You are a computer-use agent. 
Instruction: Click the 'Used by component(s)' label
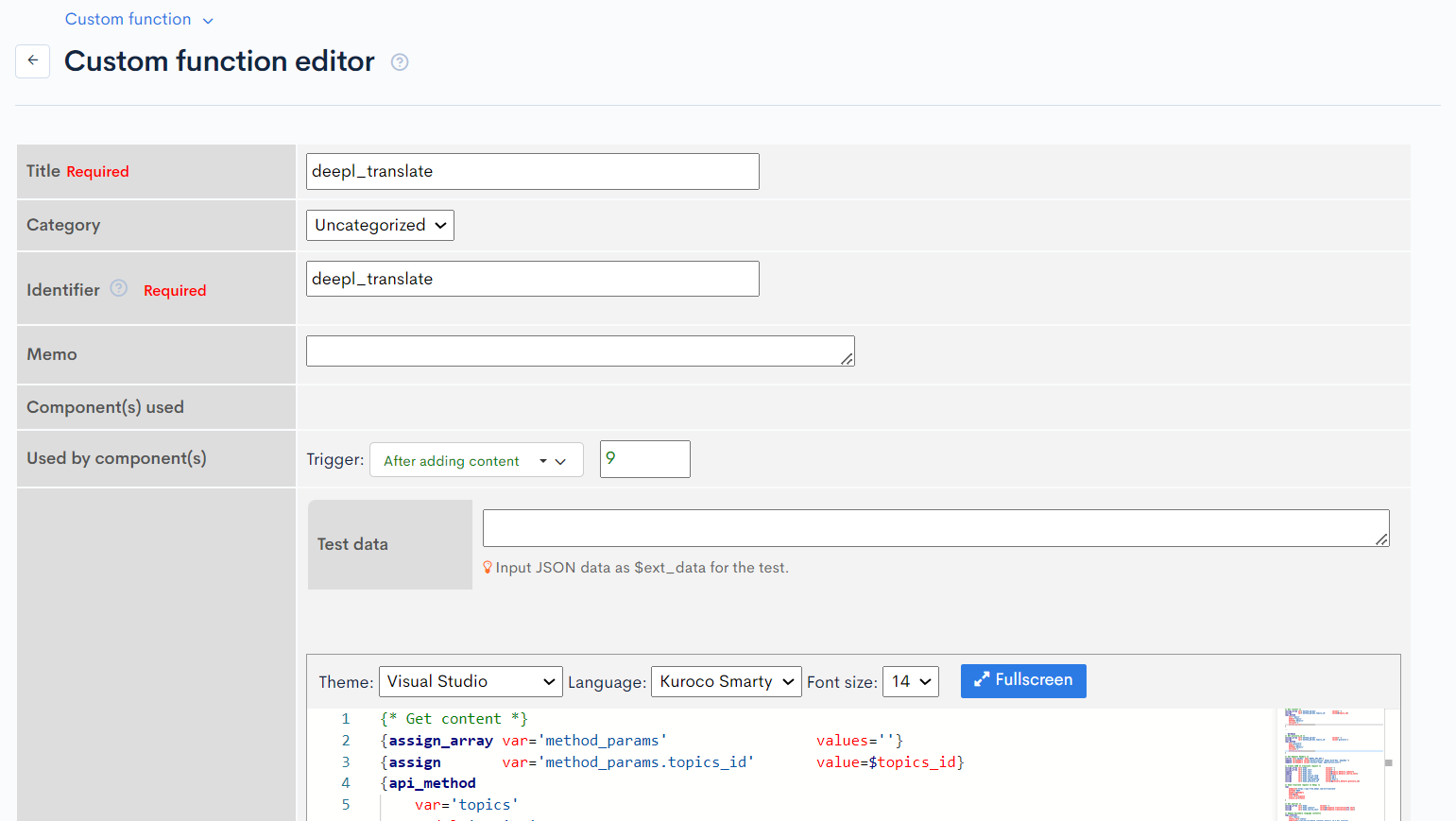116,458
